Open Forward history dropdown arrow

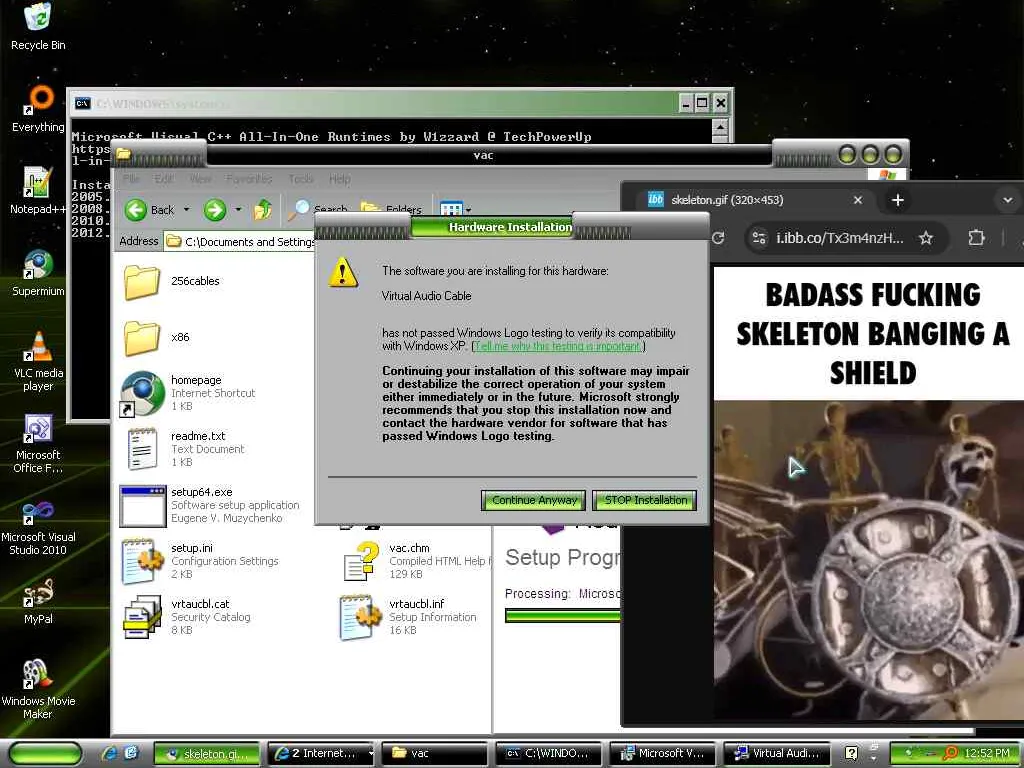click(x=238, y=210)
